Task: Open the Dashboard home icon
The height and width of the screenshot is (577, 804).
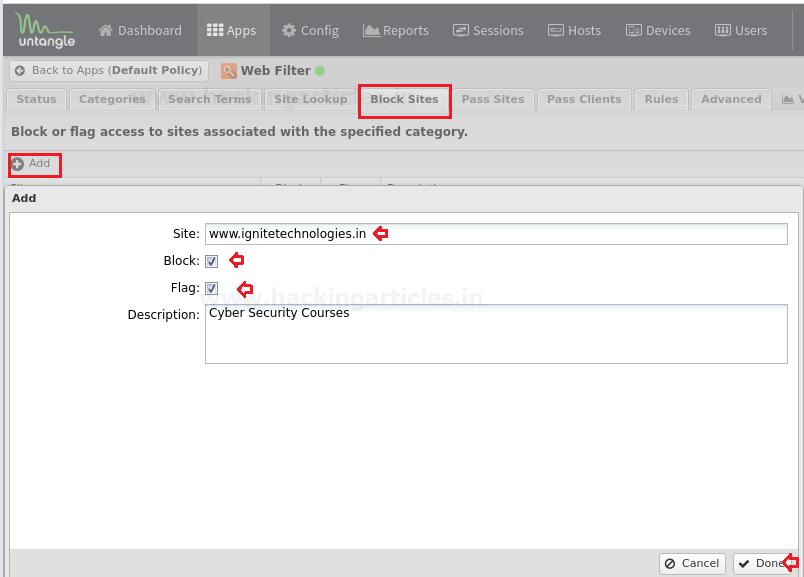Action: click(x=106, y=30)
